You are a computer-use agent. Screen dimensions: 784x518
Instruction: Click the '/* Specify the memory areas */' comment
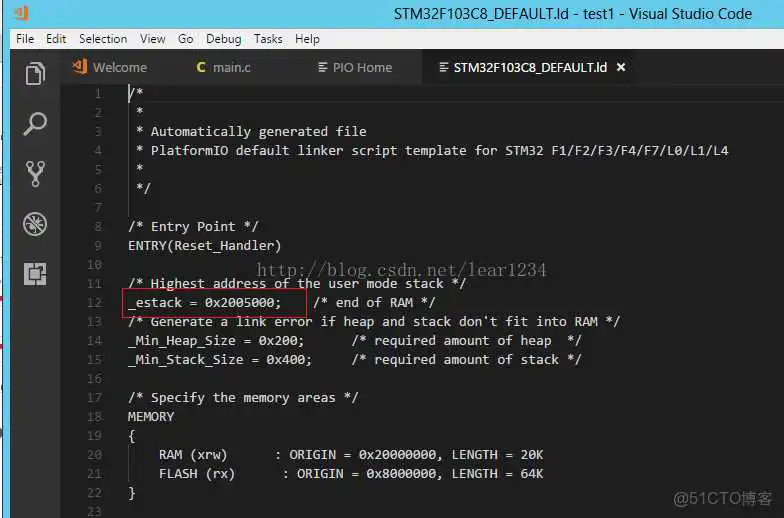coord(243,398)
